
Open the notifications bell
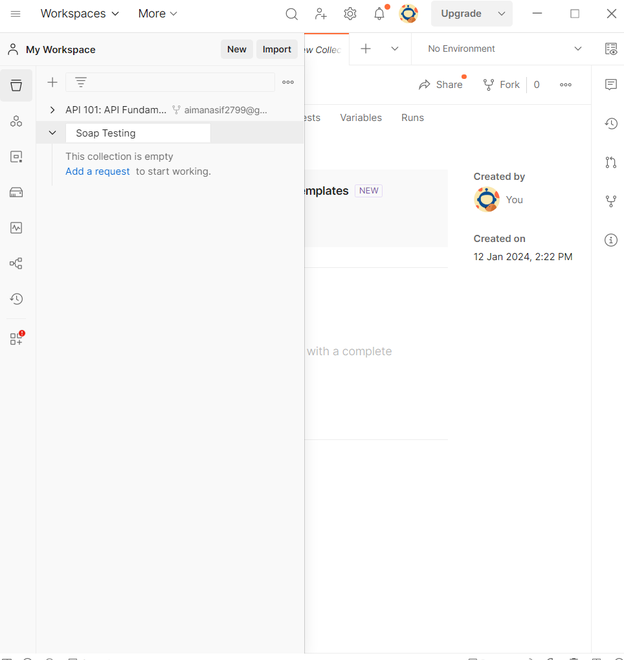379,14
